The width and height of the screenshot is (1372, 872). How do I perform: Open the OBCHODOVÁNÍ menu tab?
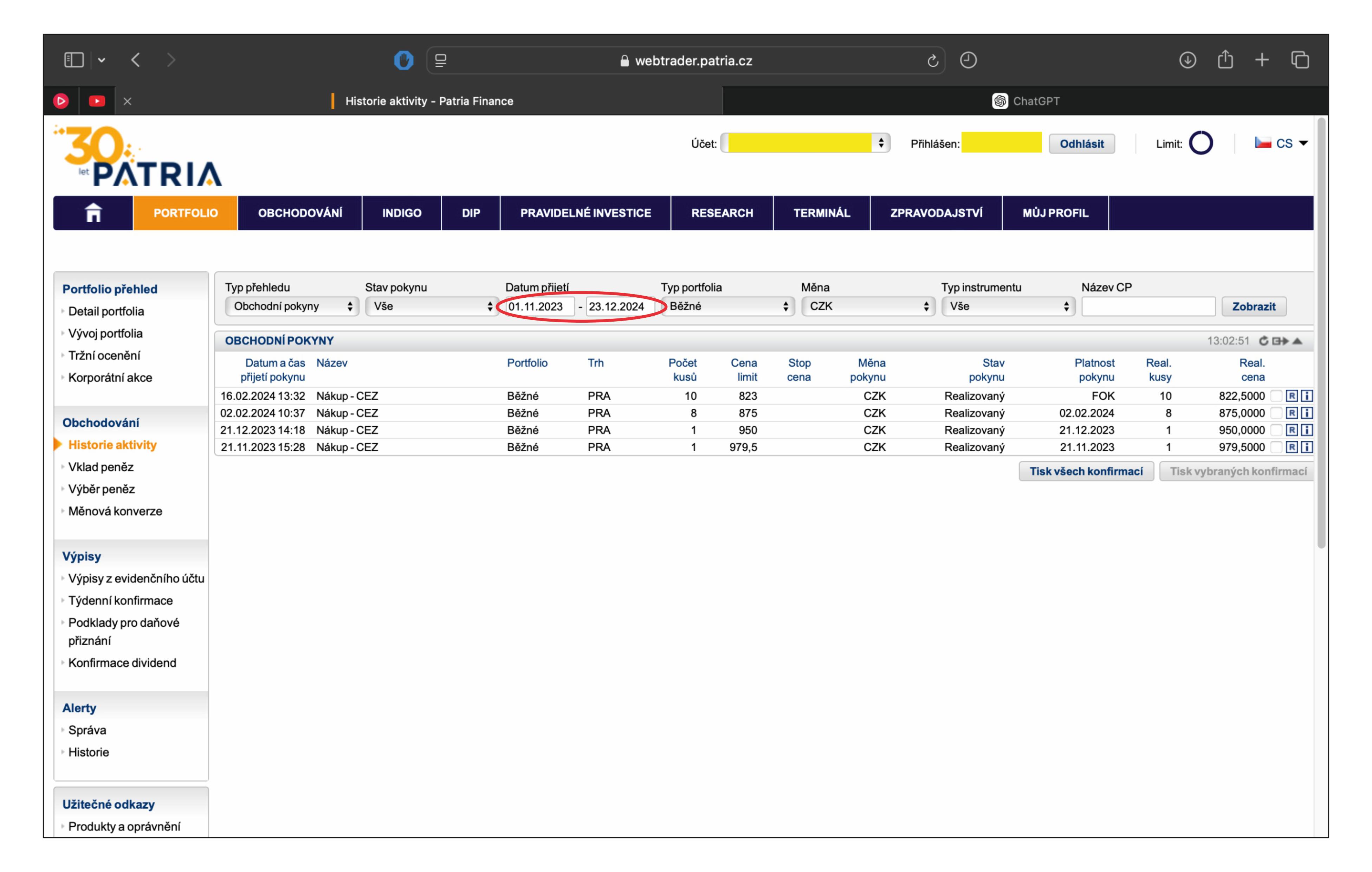click(300, 213)
